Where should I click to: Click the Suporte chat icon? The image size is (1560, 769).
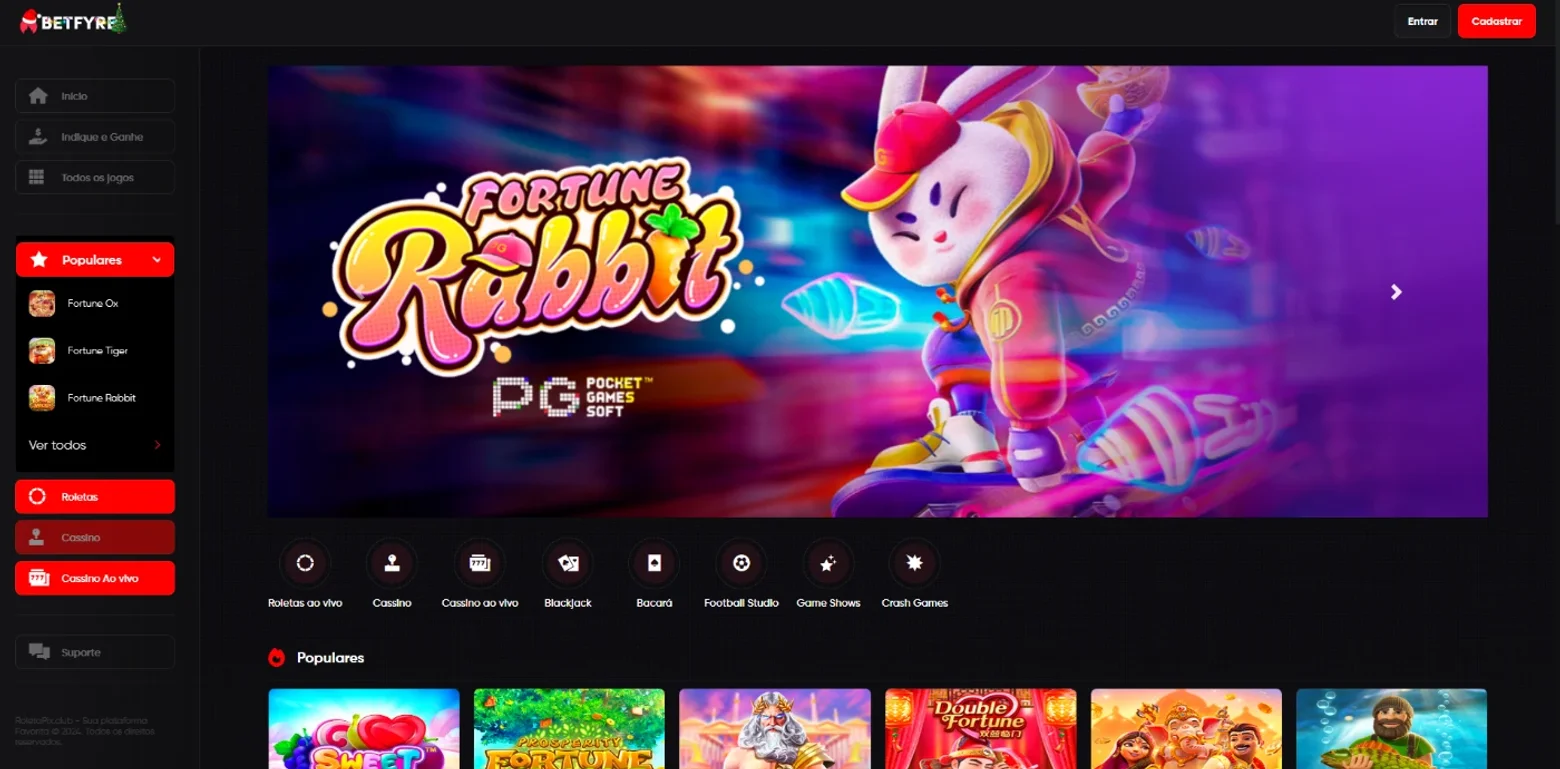coord(40,652)
